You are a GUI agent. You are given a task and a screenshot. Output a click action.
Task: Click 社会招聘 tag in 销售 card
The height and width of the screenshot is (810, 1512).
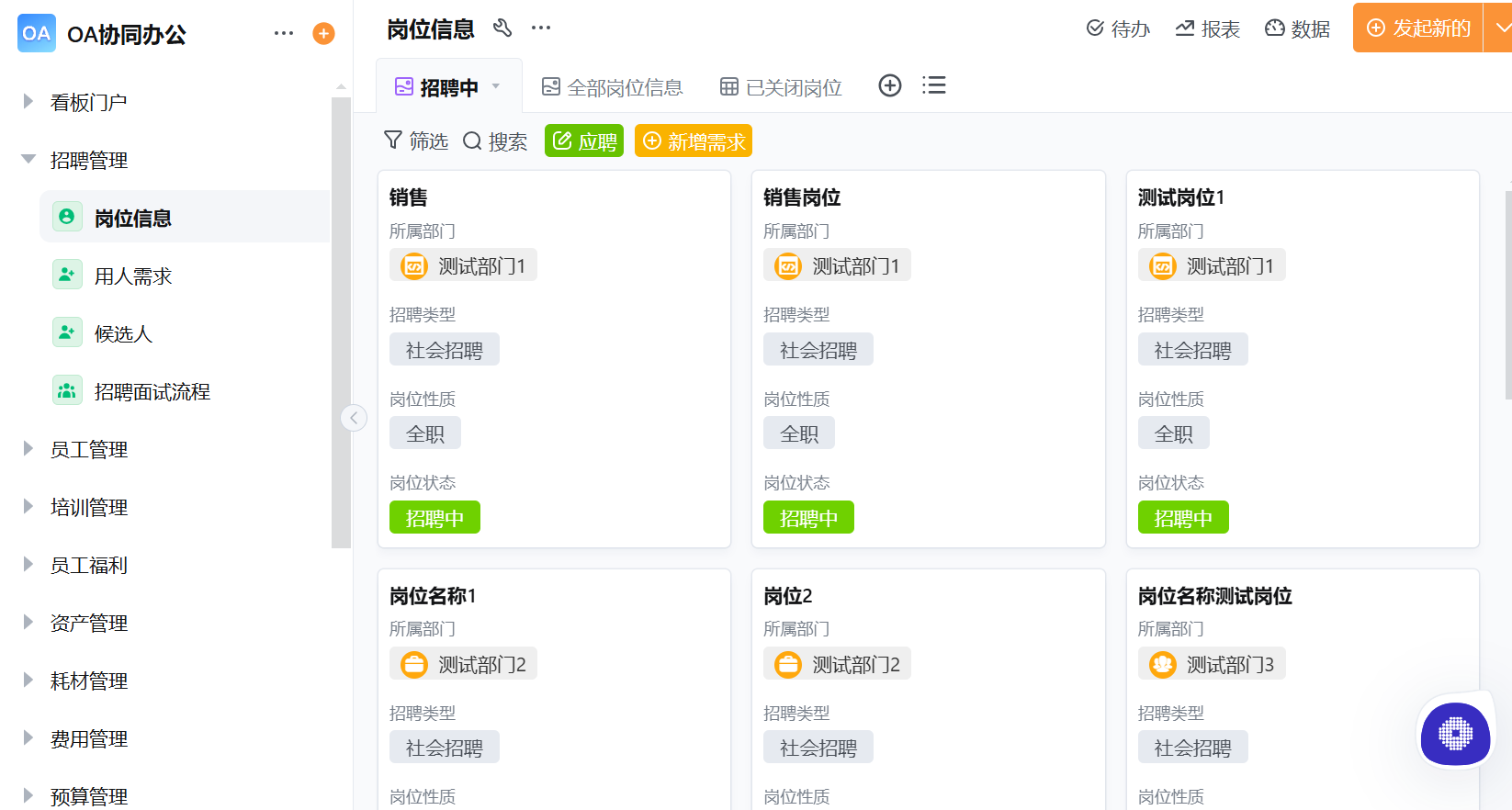pos(445,349)
